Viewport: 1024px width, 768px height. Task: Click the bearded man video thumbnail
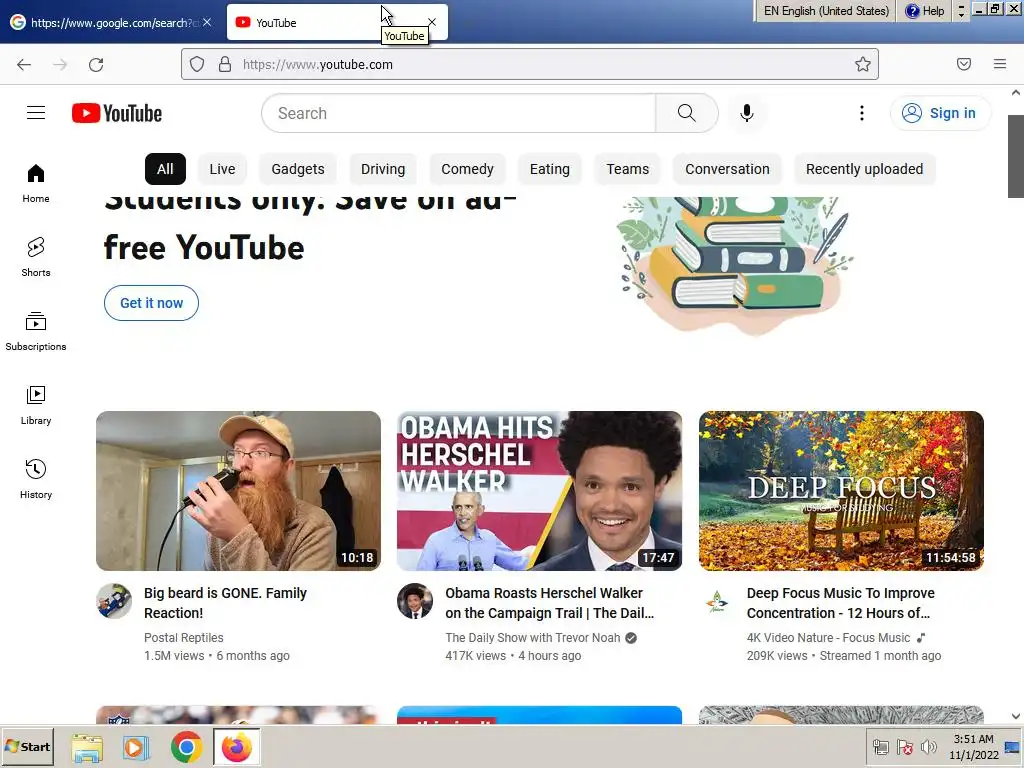click(238, 490)
